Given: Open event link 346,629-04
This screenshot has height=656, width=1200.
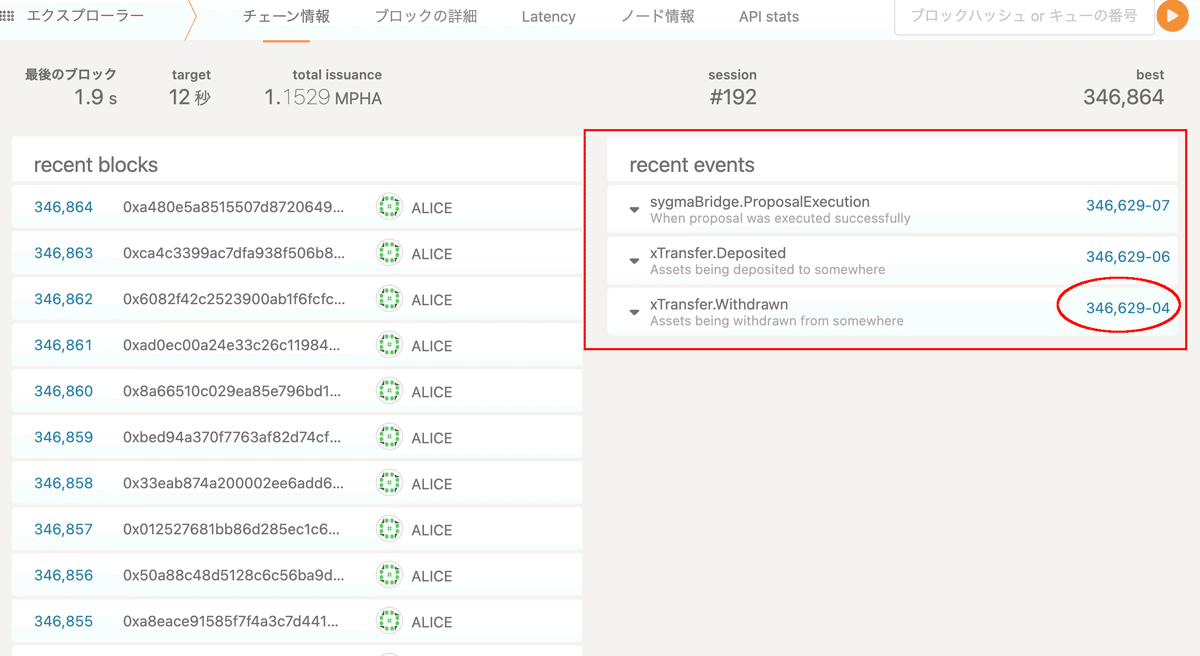Looking at the screenshot, I should click(x=1127, y=308).
